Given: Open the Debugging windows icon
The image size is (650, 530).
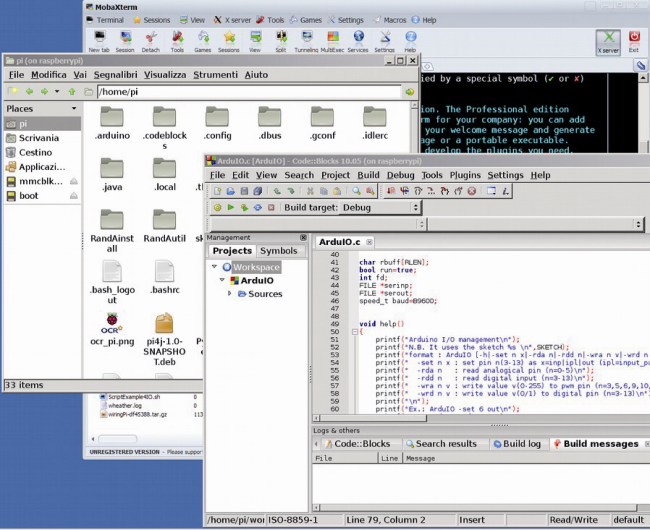Looking at the screenshot, I should click(x=492, y=191).
